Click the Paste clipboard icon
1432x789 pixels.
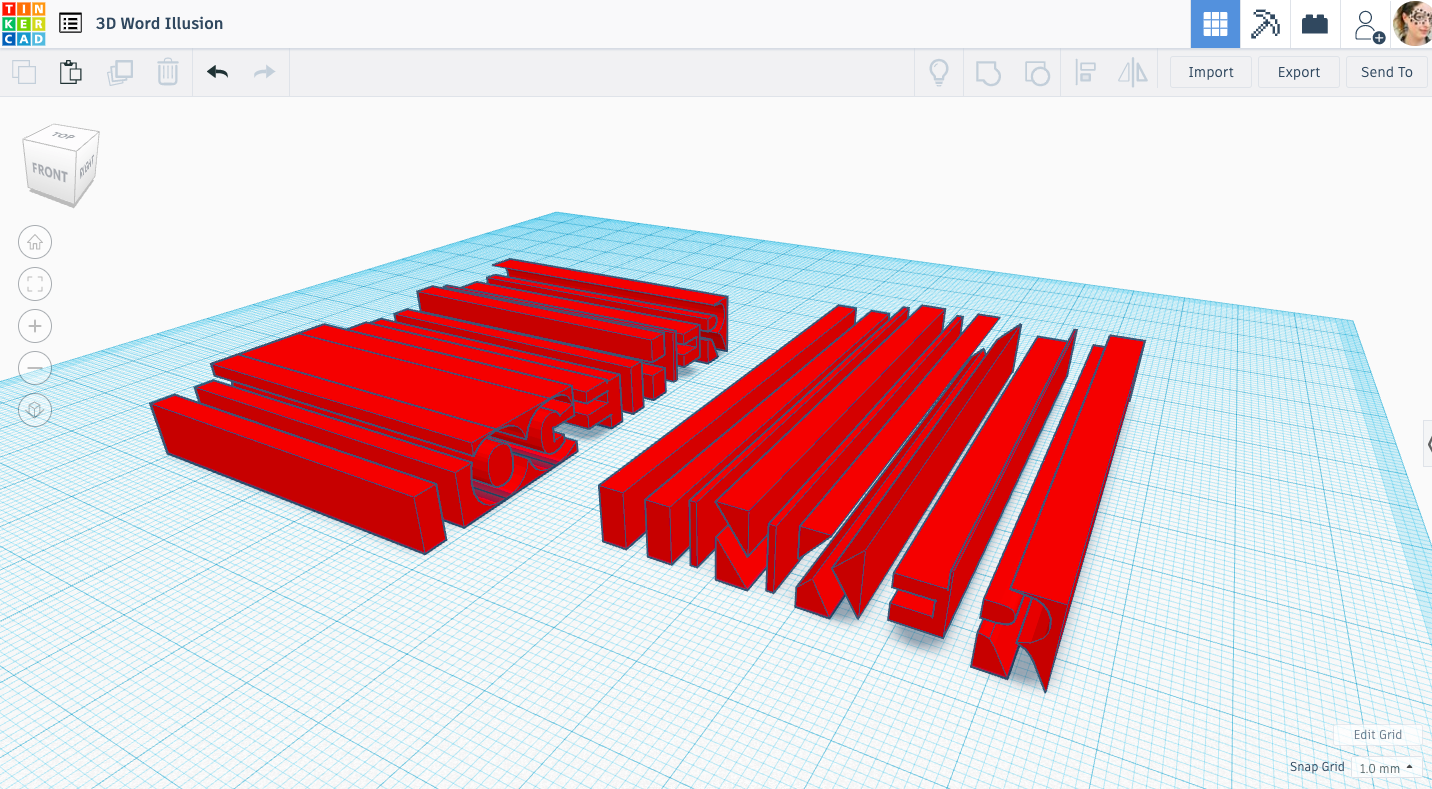[71, 72]
